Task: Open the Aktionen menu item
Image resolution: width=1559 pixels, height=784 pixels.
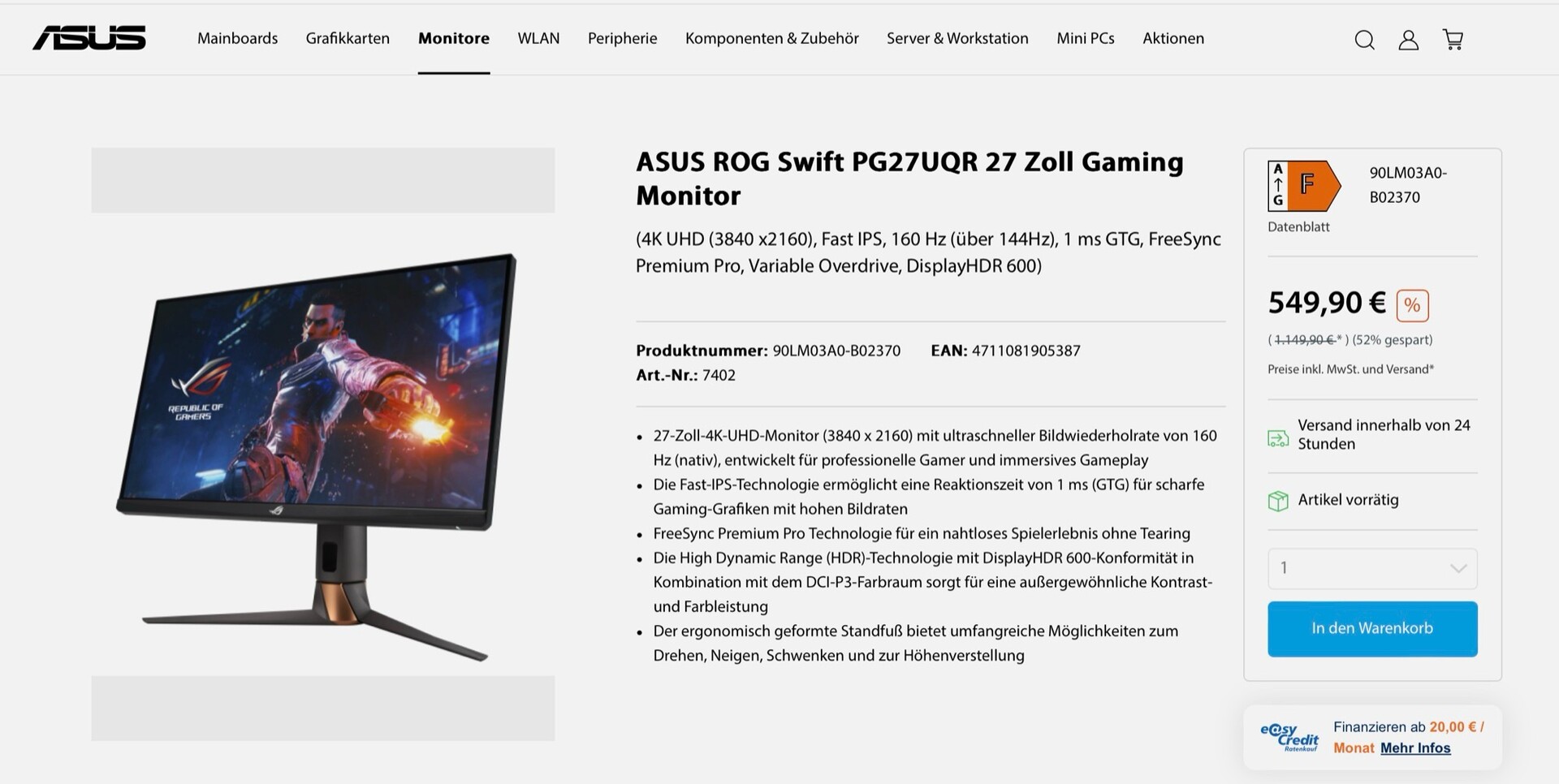Action: click(1173, 38)
